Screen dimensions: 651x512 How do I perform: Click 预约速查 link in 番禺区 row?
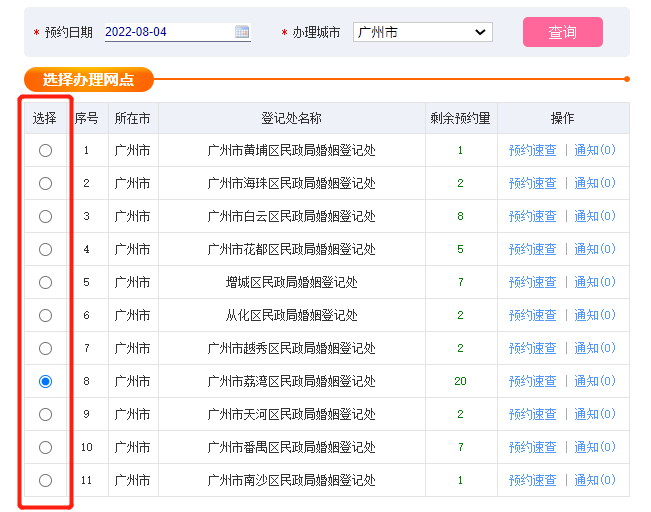pyautogui.click(x=532, y=447)
